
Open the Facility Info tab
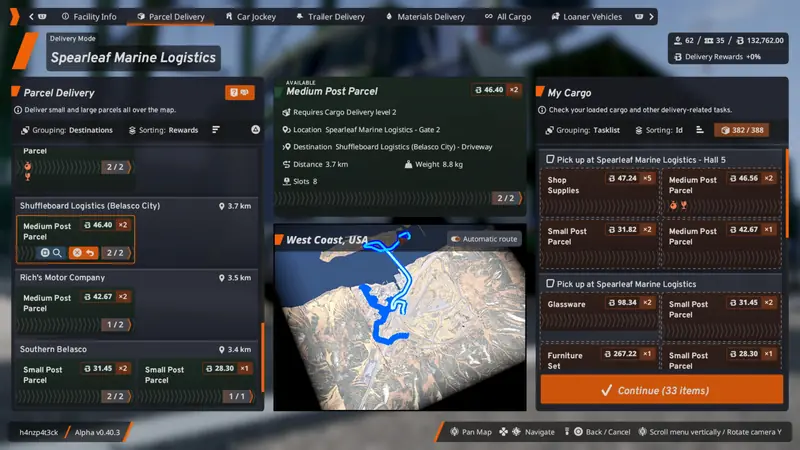coord(89,17)
